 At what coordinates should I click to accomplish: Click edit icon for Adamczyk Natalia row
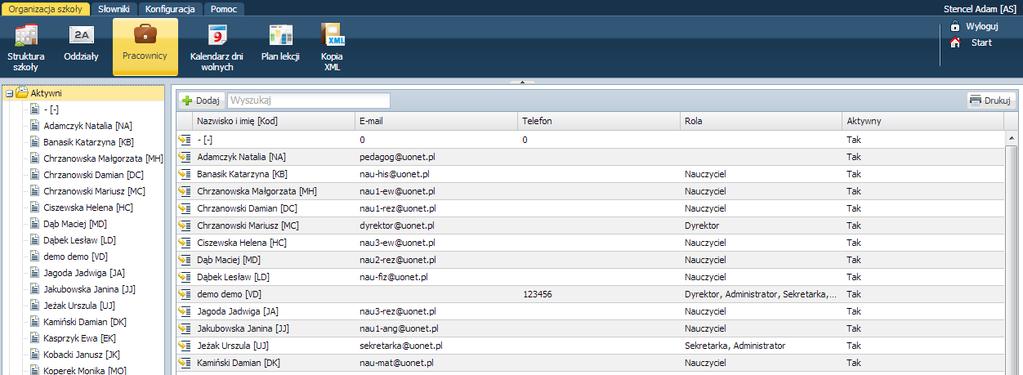[x=184, y=157]
